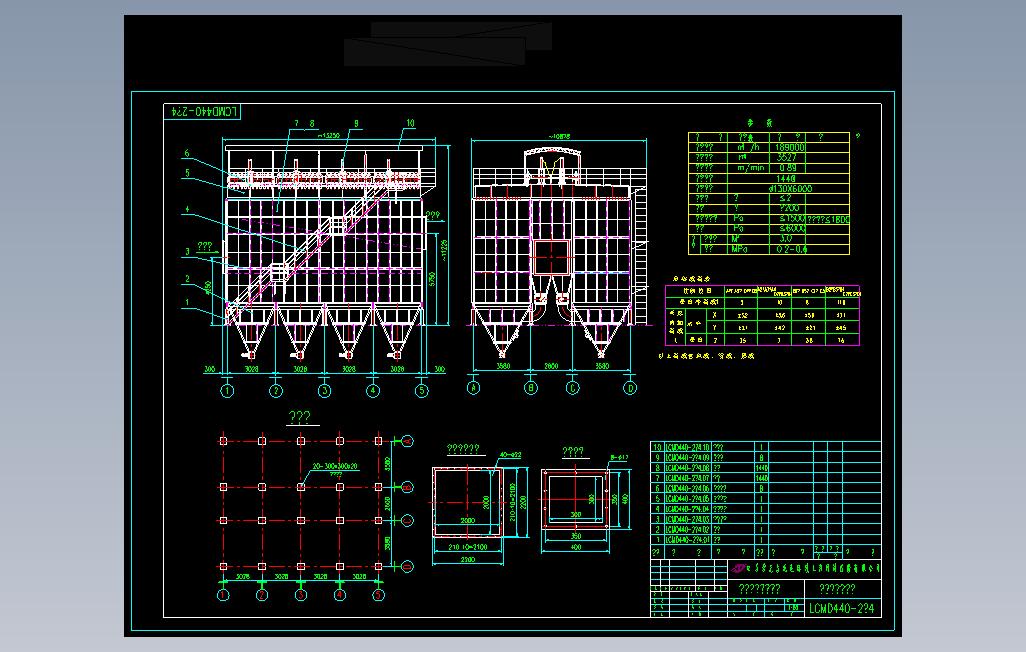Select the 1:60 scale cell in the title block

coord(794,608)
